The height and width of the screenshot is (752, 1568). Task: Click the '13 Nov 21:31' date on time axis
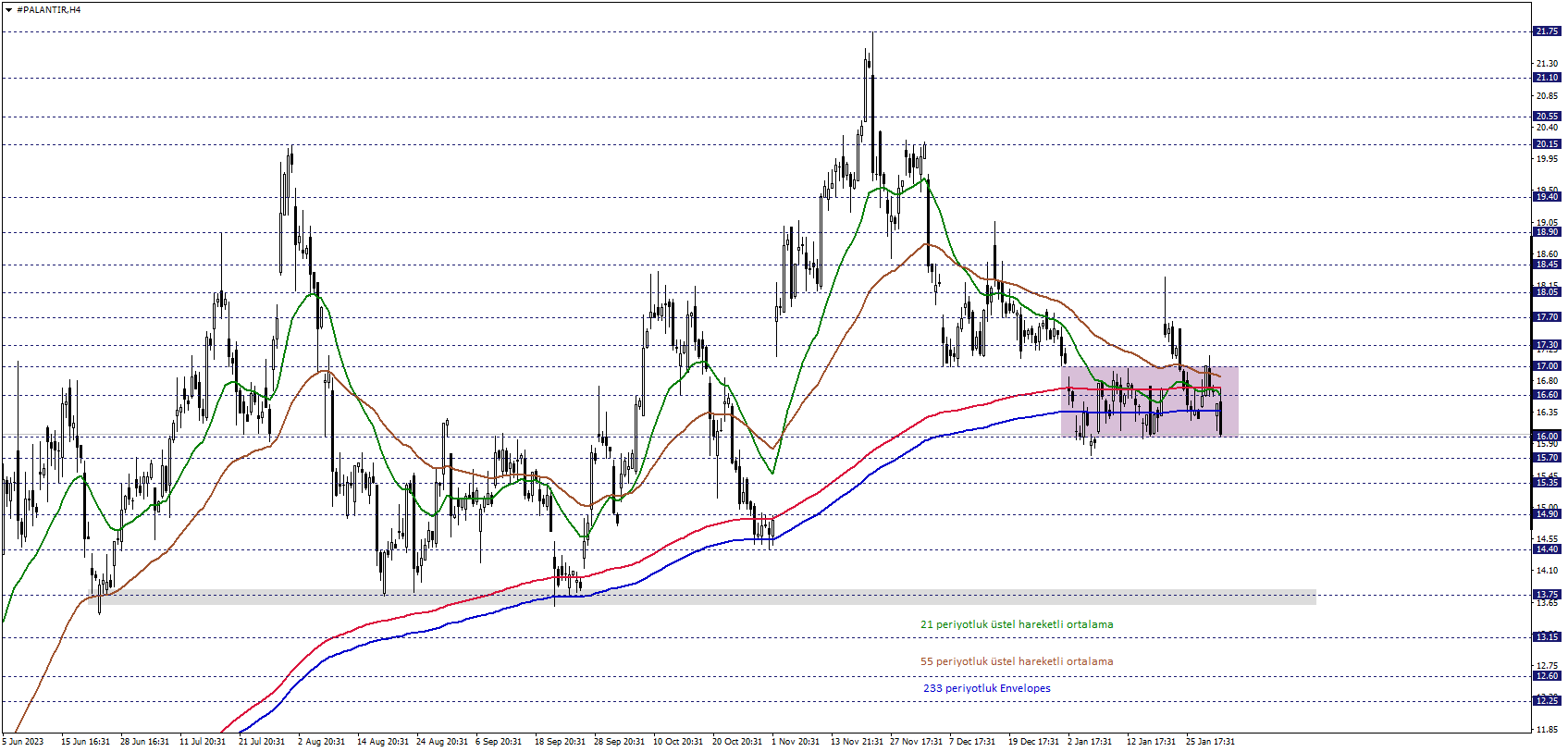tap(857, 742)
